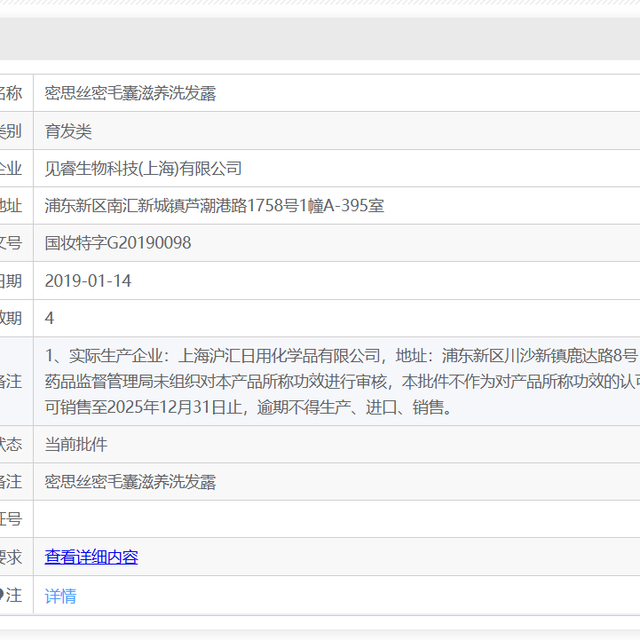Select product name 密思丝密毛囊滋养洗发露 in first row

coord(130,93)
